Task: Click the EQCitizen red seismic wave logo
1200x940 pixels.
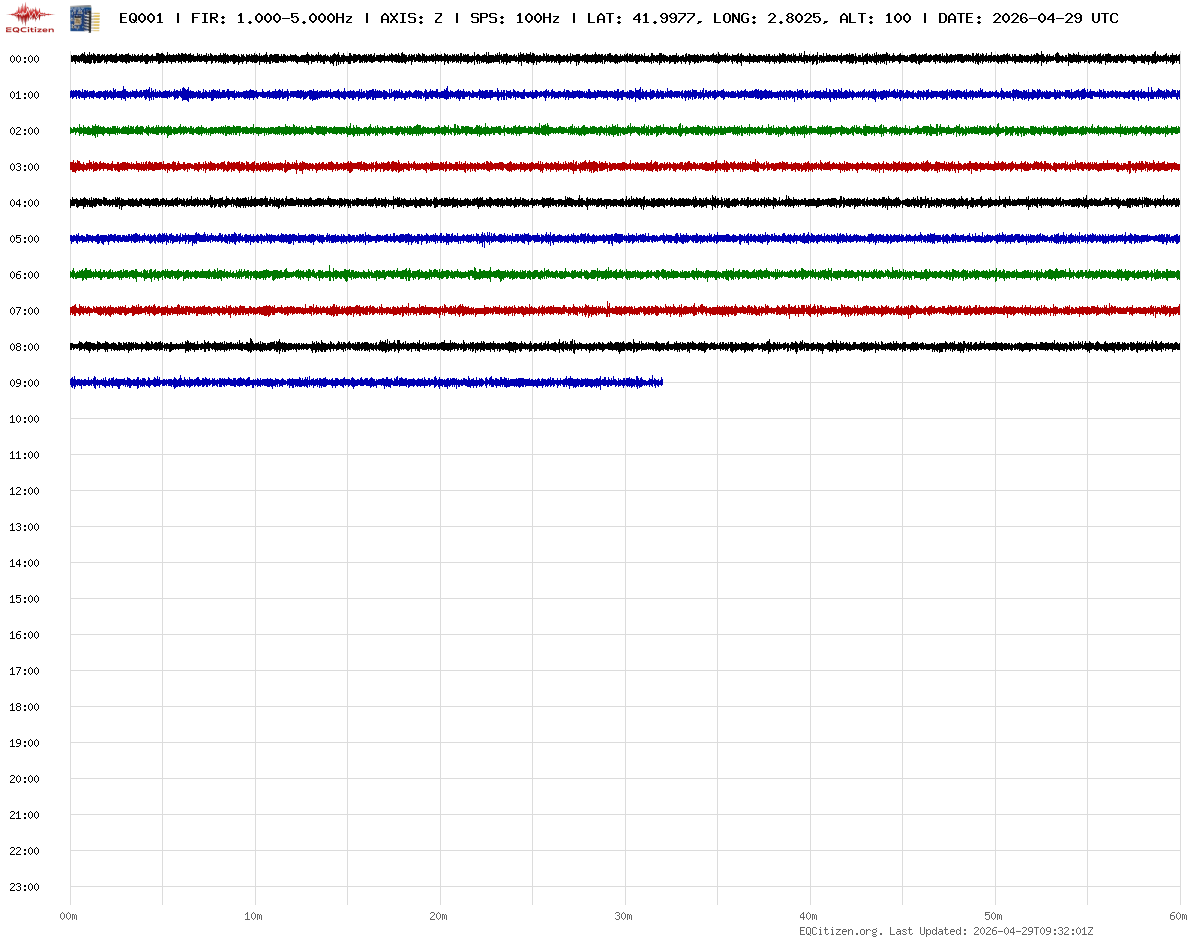Action: (x=31, y=17)
